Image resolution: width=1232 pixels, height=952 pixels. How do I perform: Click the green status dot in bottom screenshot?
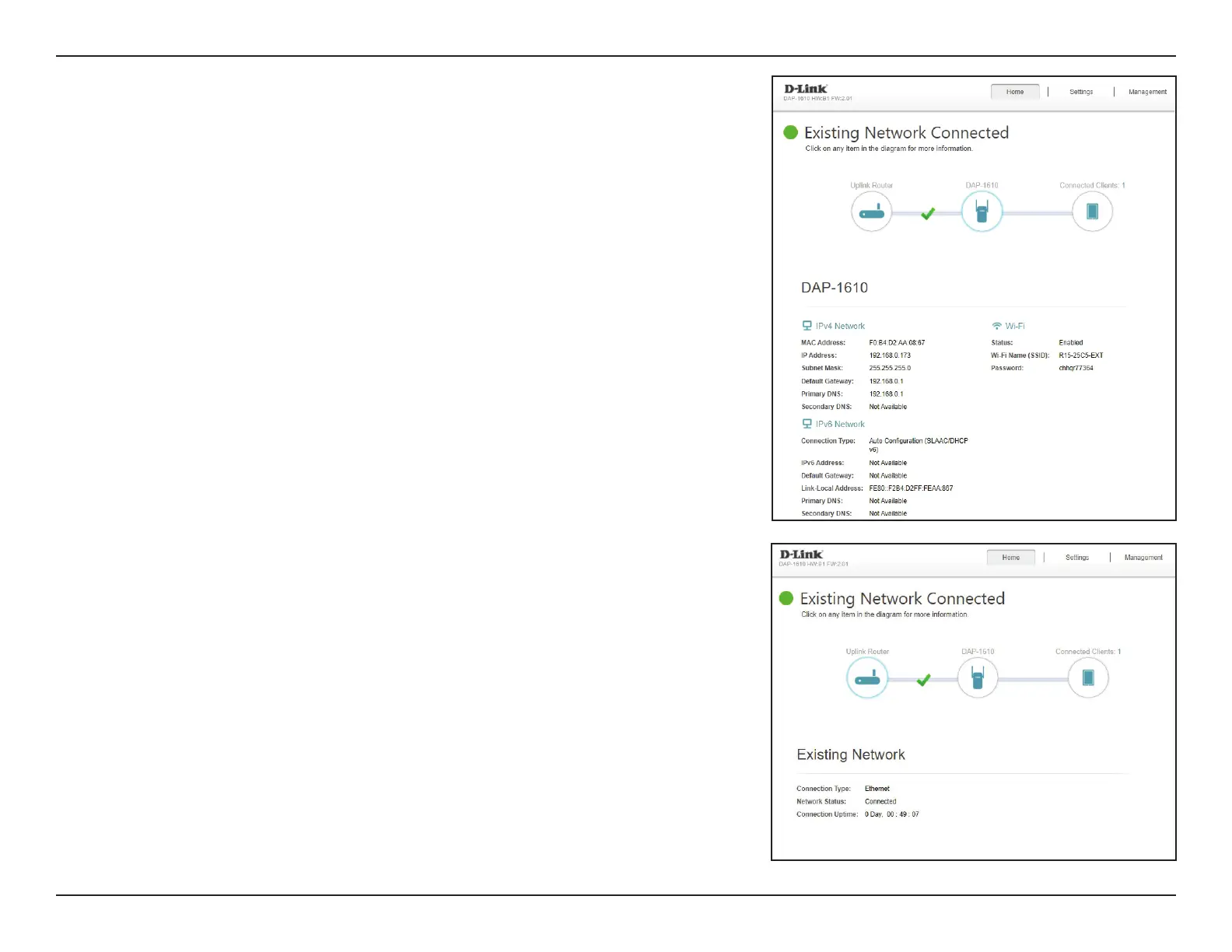(x=786, y=598)
